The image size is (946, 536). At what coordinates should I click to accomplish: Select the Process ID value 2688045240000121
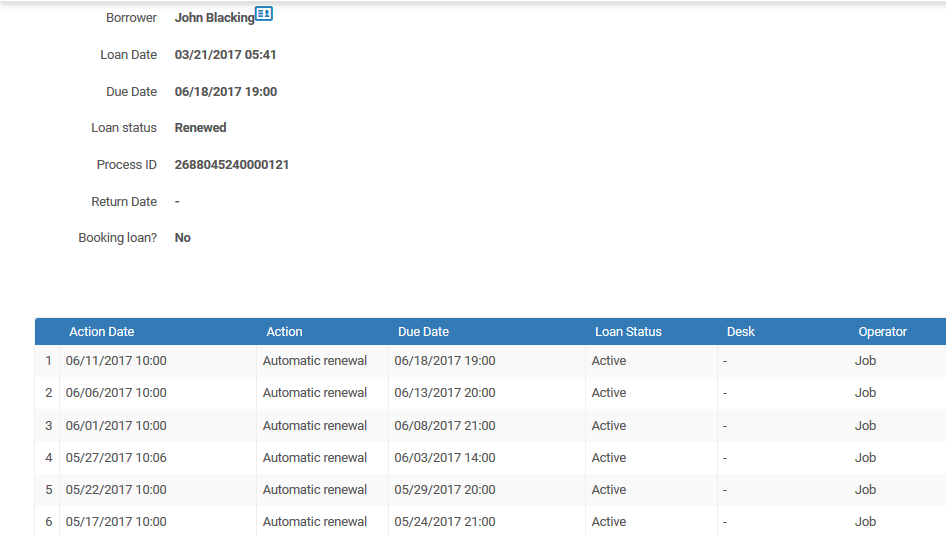click(x=232, y=165)
